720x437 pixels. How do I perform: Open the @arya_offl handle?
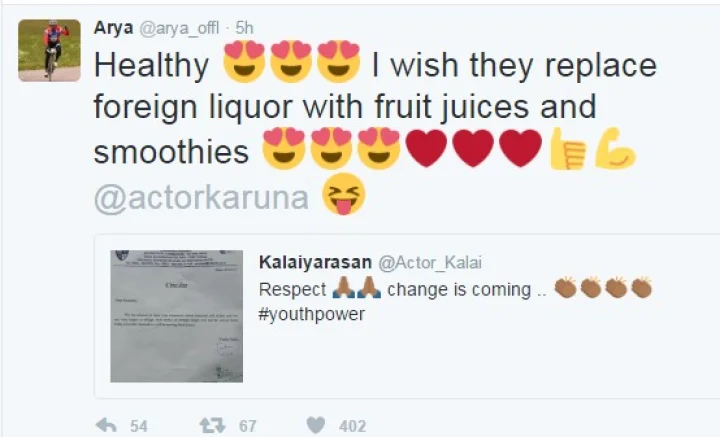(x=179, y=28)
